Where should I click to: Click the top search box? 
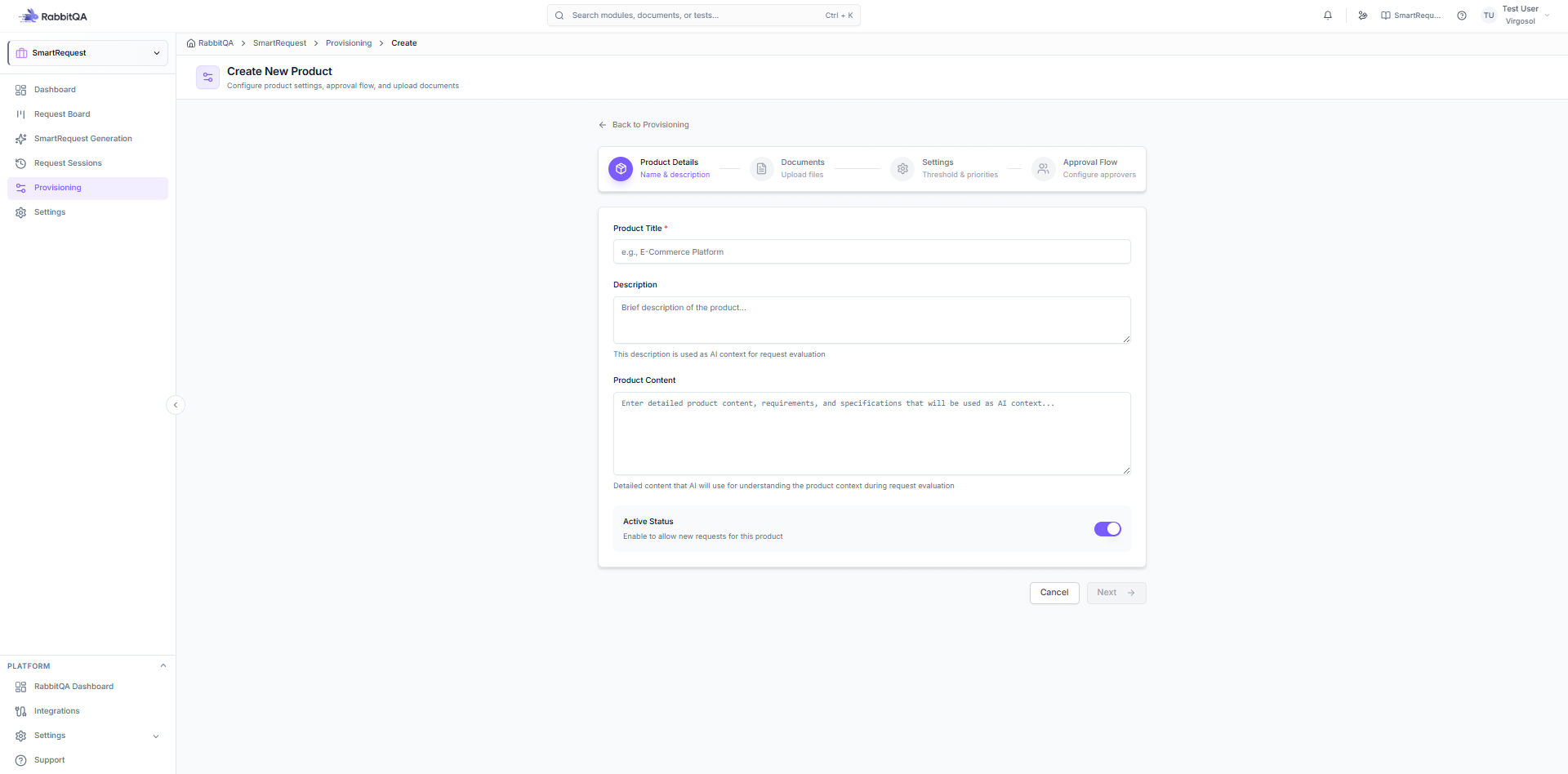coord(704,16)
